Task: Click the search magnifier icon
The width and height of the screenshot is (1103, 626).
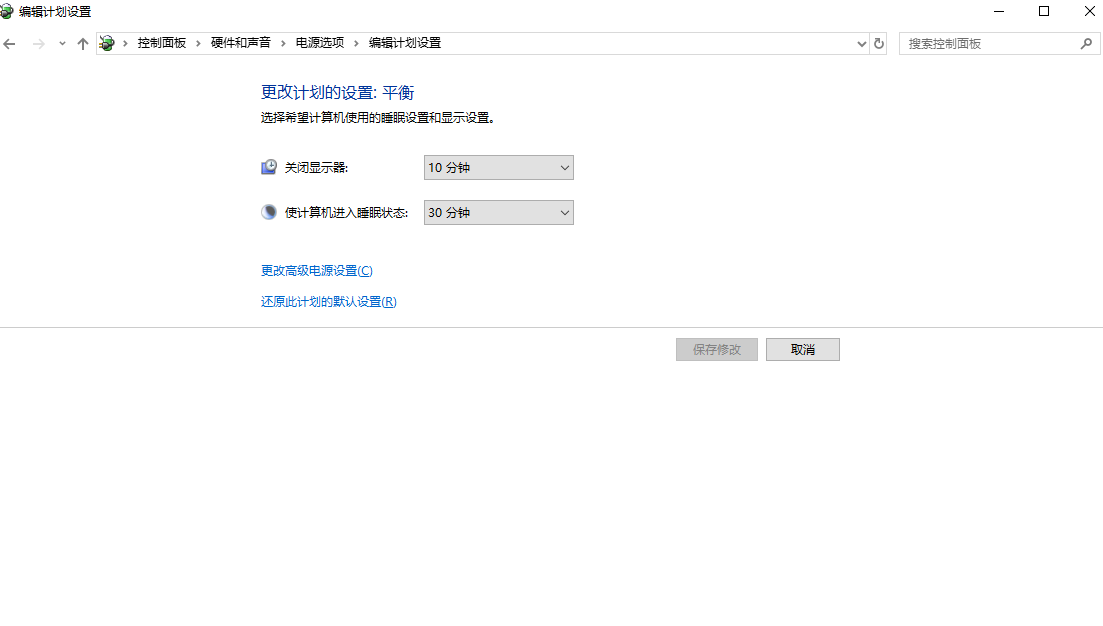Action: pyautogui.click(x=1086, y=44)
